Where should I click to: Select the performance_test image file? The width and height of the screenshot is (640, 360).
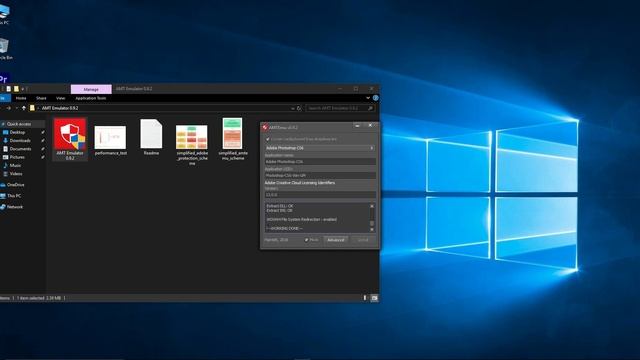tap(111, 140)
